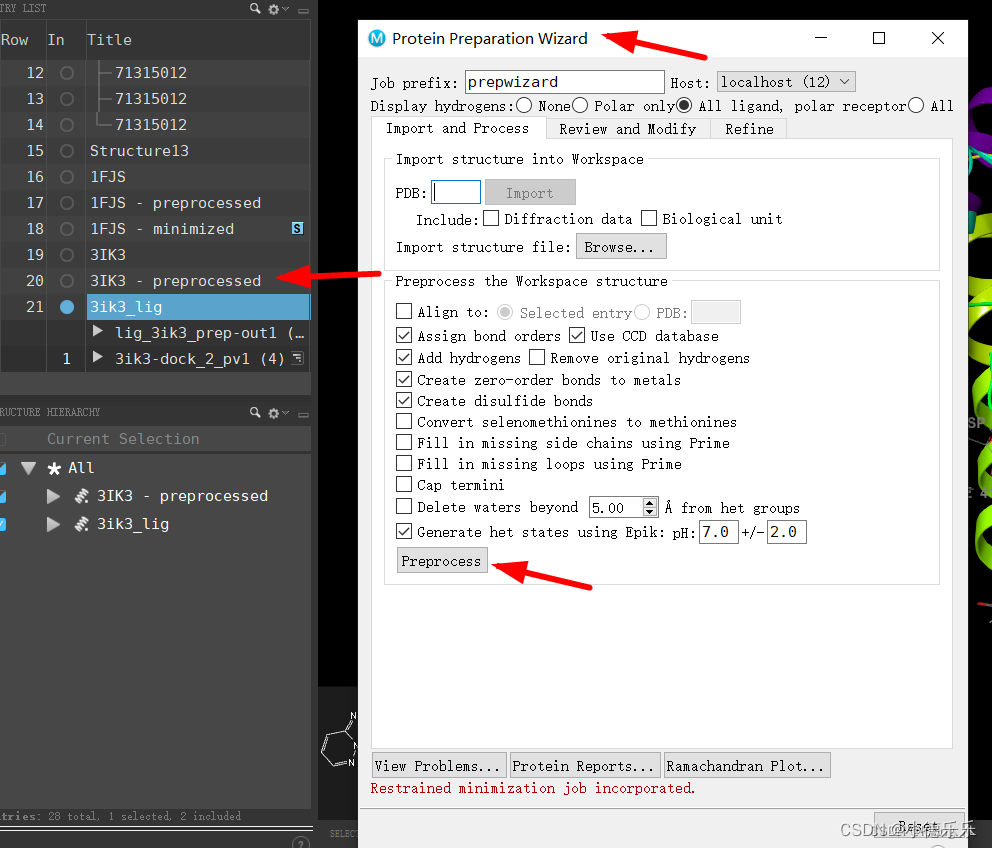The width and height of the screenshot is (992, 848).
Task: Collapse the Structure Hierarchy panel with the minimize bar icon
Action: 303,415
